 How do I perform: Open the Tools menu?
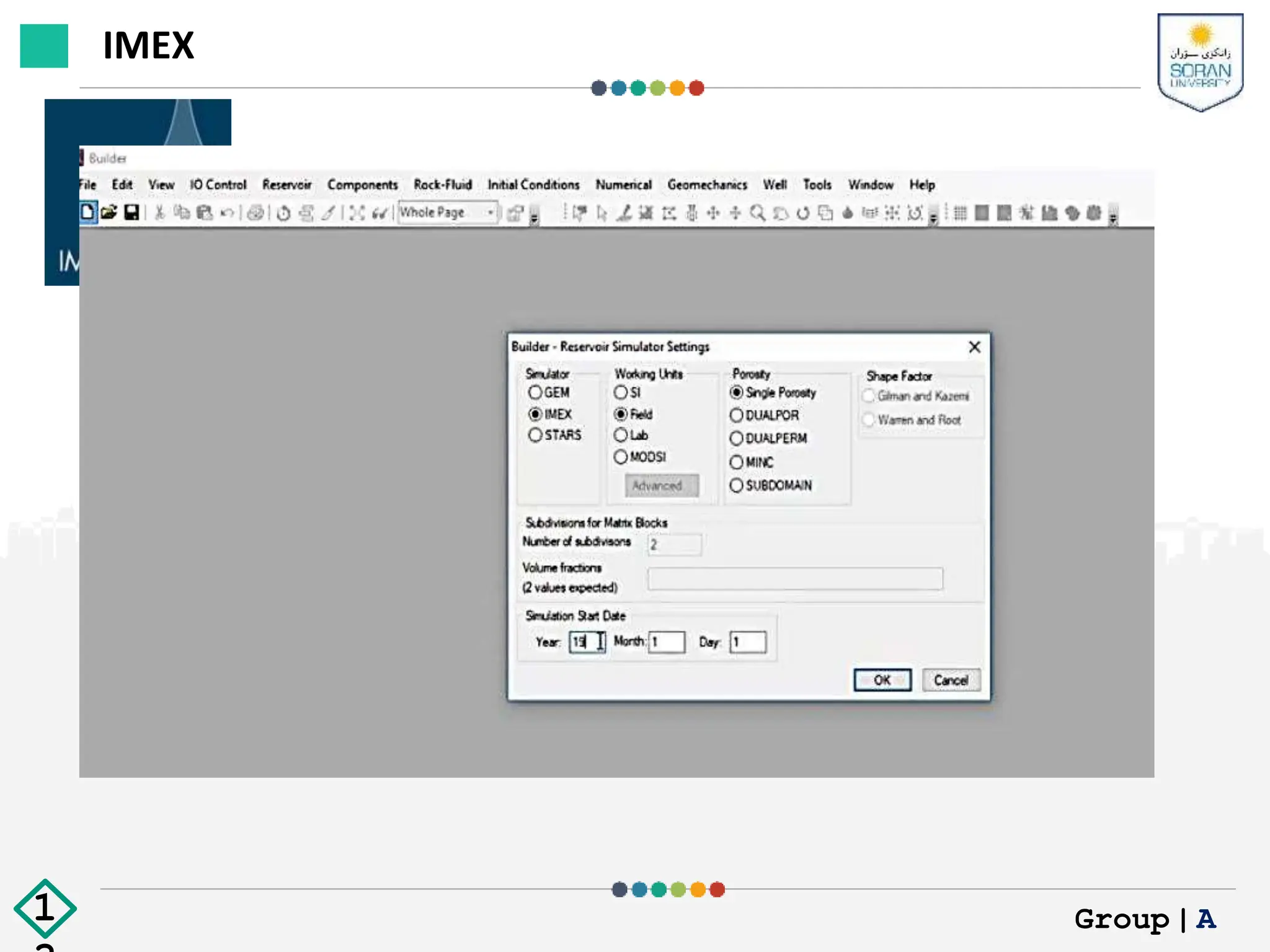tap(817, 185)
